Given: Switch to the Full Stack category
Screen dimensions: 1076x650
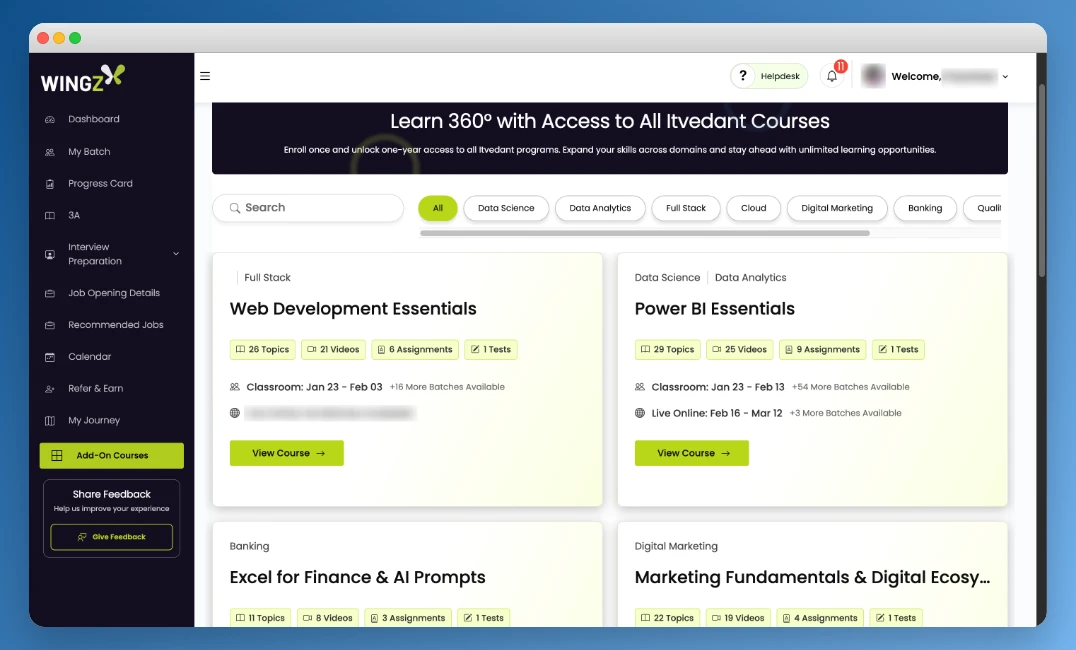Looking at the screenshot, I should (685, 208).
